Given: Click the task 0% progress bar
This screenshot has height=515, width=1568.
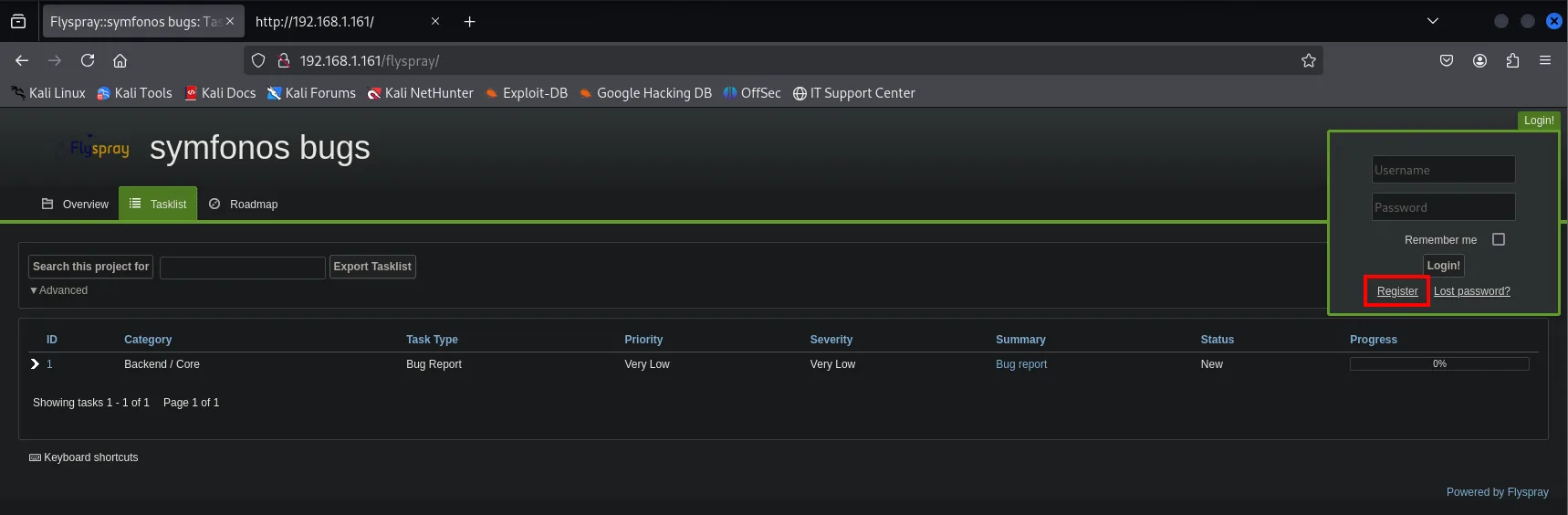Looking at the screenshot, I should tap(1439, 363).
